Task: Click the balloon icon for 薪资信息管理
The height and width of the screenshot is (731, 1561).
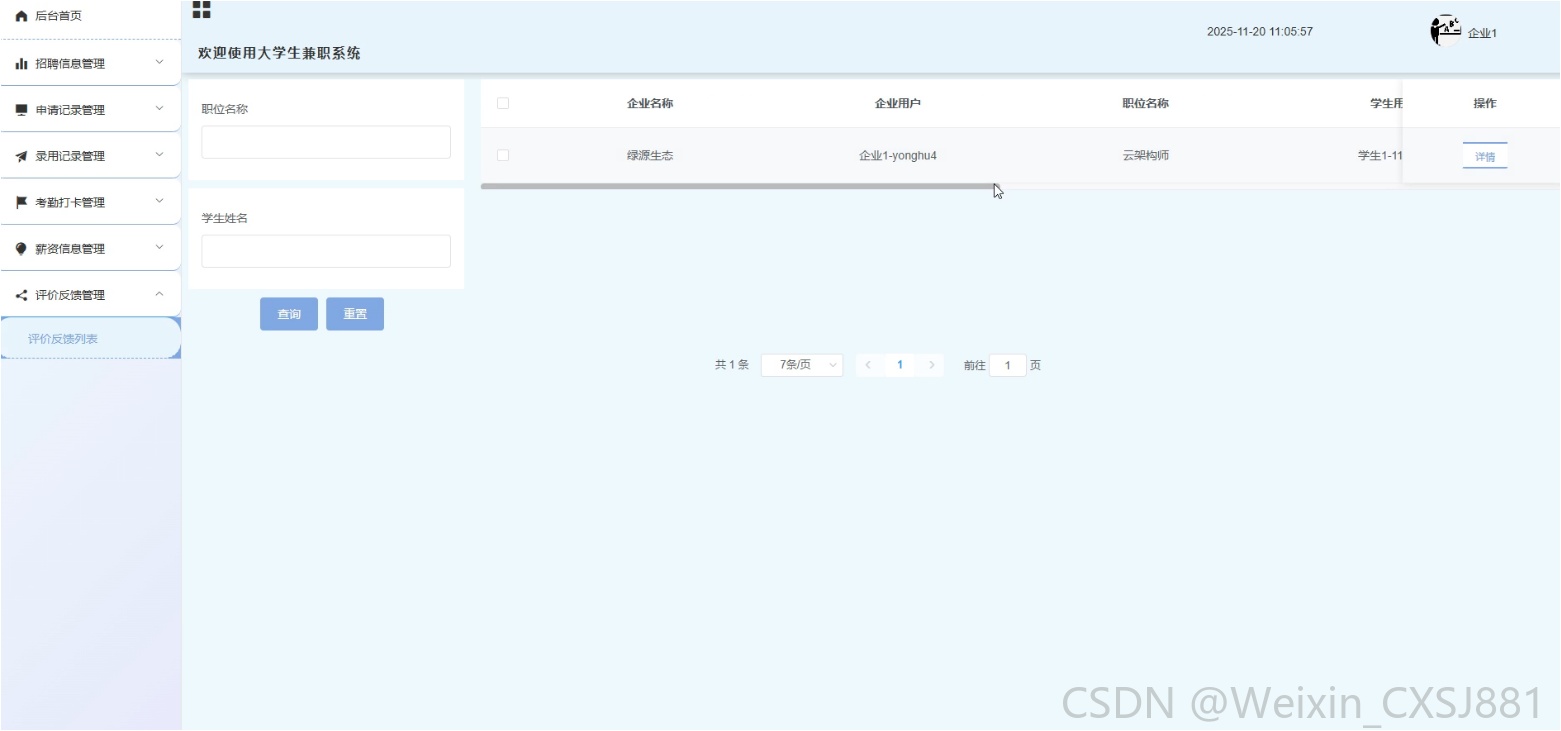Action: click(21, 249)
